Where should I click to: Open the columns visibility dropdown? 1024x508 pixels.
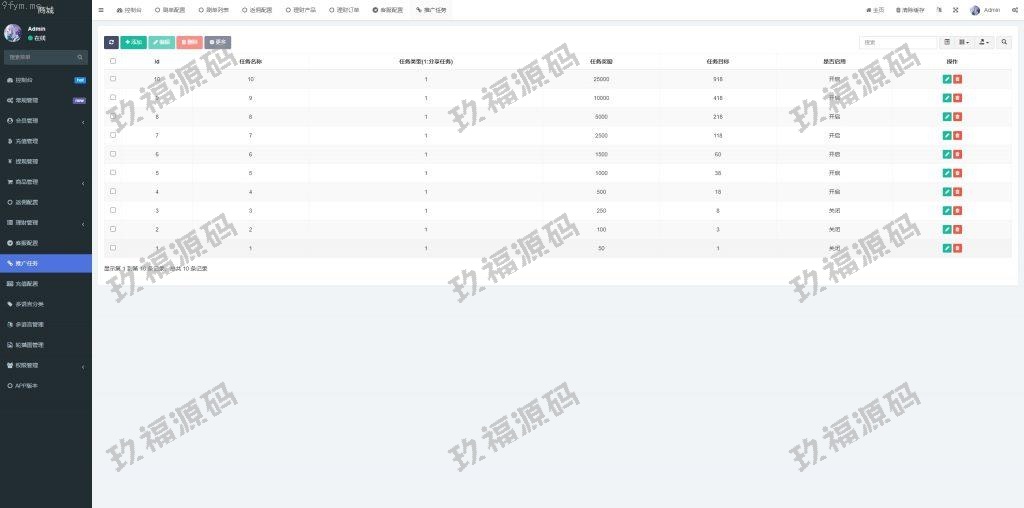(964, 43)
